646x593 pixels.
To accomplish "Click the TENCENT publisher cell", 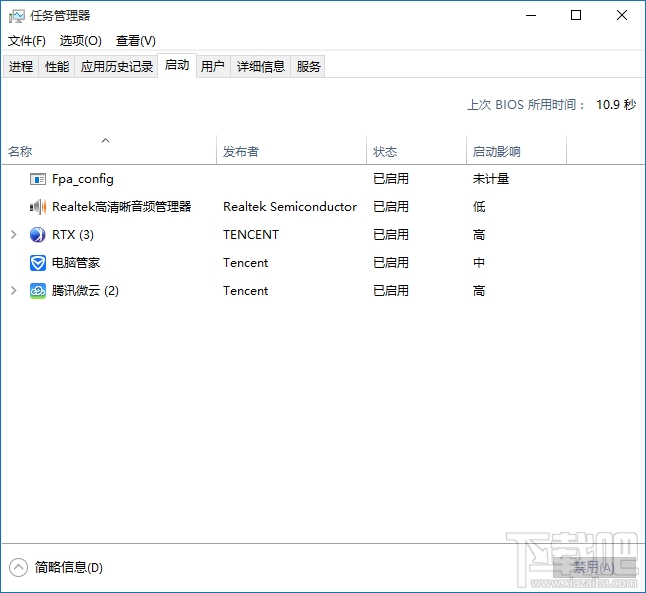I will point(251,235).
